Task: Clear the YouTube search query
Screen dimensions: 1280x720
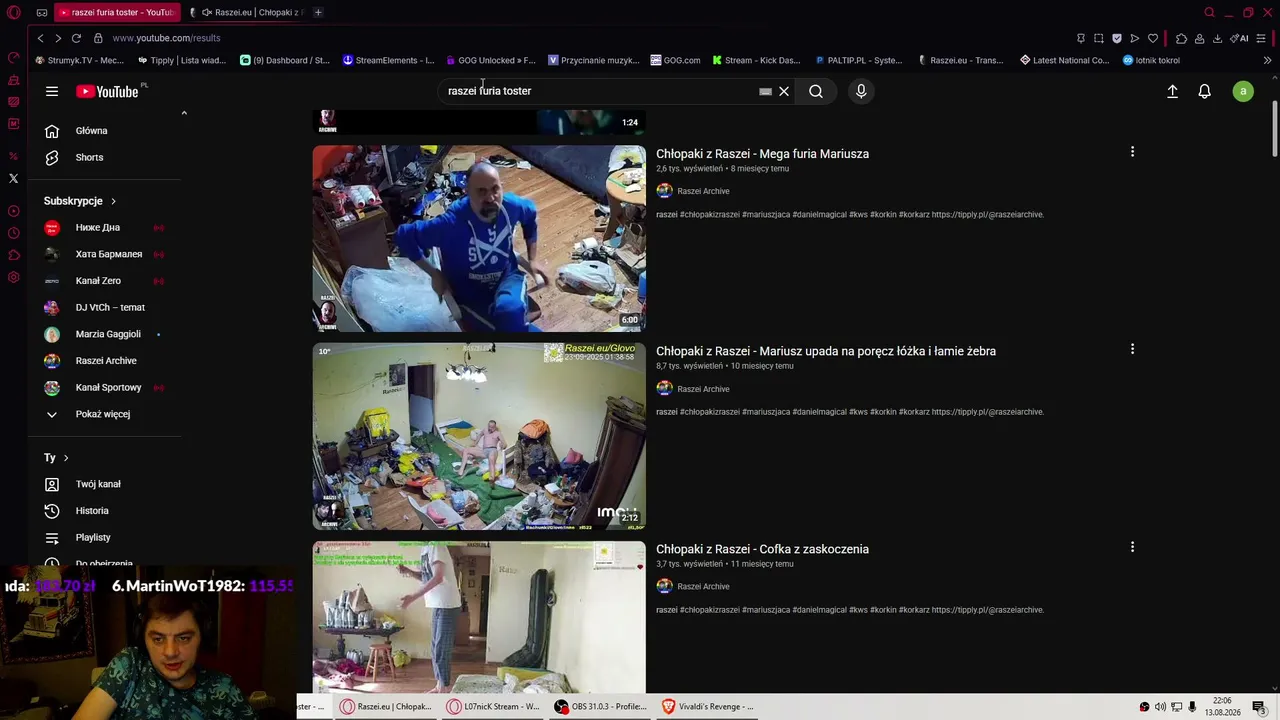Action: pyautogui.click(x=784, y=91)
